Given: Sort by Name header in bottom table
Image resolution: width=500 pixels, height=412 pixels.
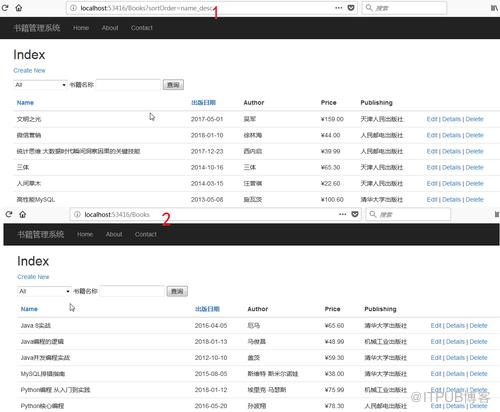Looking at the screenshot, I should pos(29,309).
